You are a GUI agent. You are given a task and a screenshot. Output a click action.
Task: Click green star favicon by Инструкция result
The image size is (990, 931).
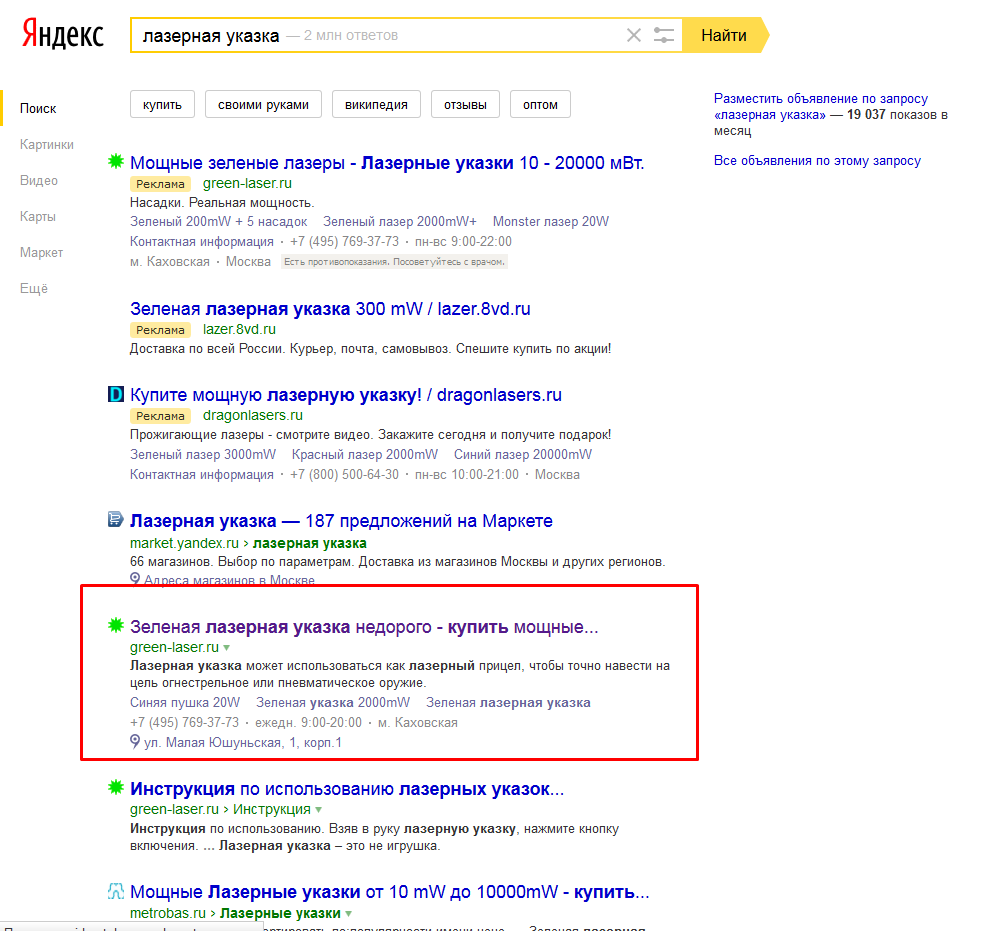tap(116, 787)
